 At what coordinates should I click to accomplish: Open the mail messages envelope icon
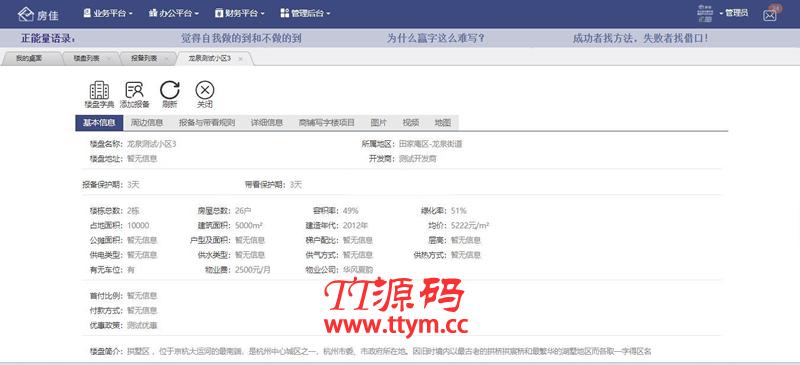tap(769, 15)
